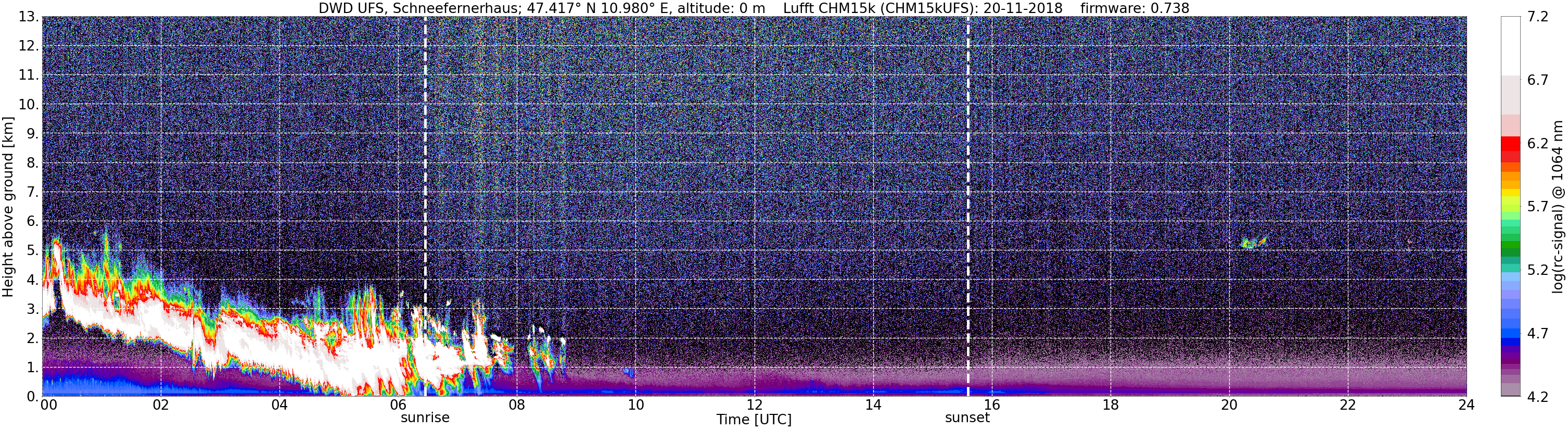
Task: Click the '12' time tick label
Action: [754, 404]
